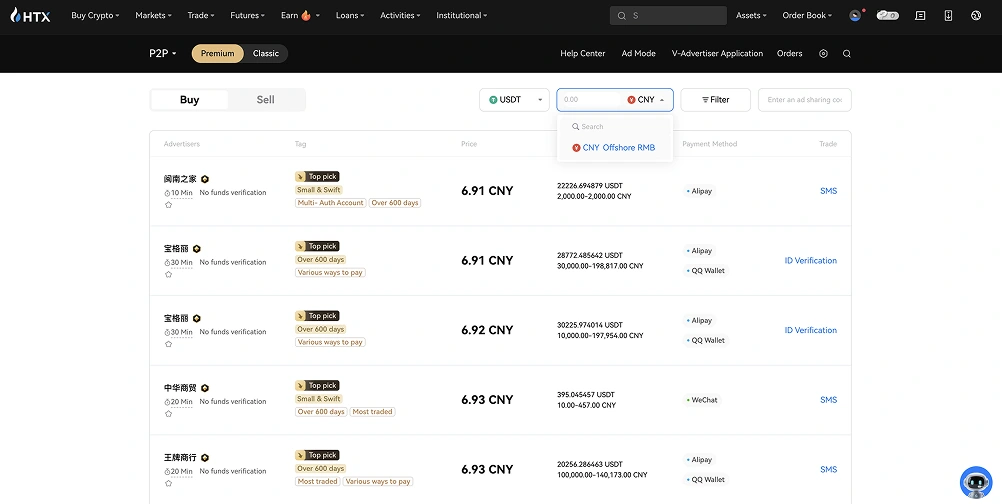Click ID Verification for 6.91 CNY 宝格丽
The width and height of the screenshot is (1002, 504).
[x=810, y=261]
